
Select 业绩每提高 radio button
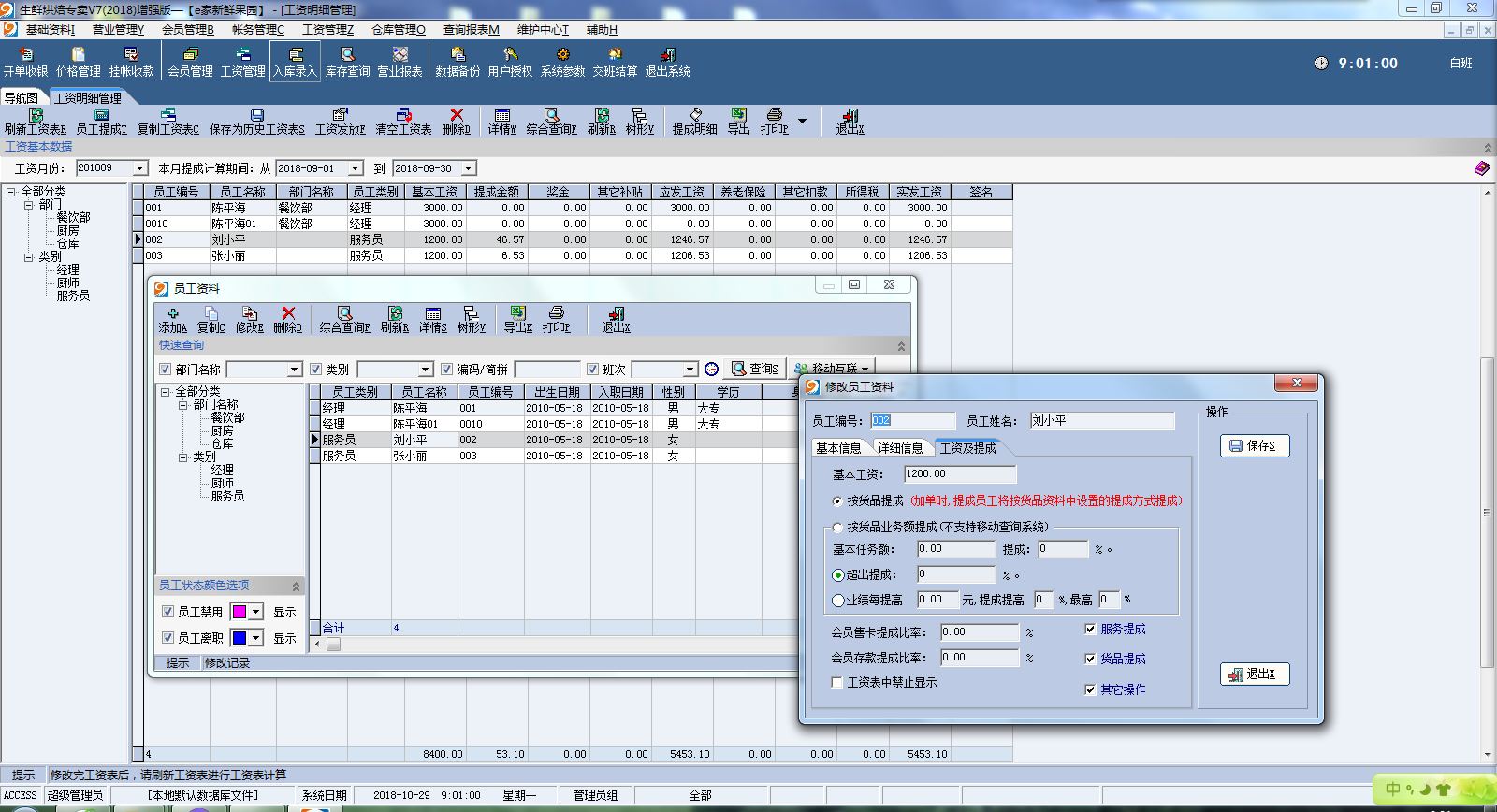[x=838, y=601]
